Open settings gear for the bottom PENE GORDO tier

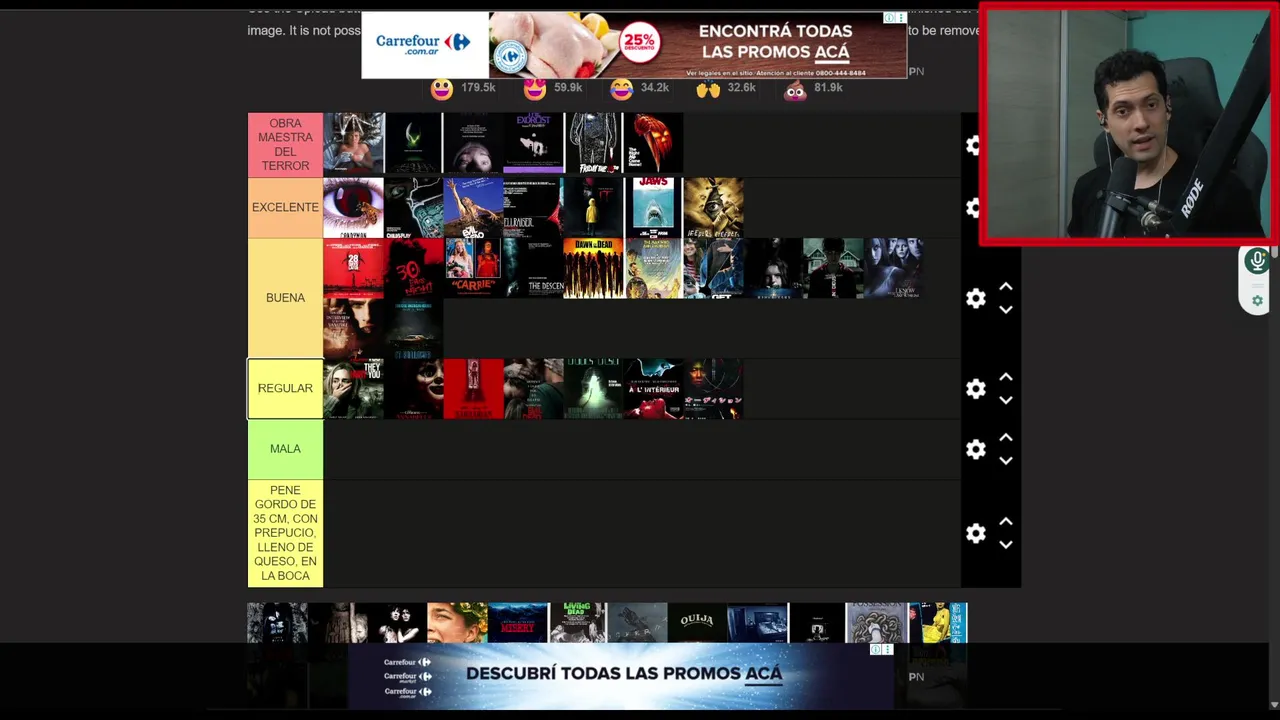[x=976, y=533]
